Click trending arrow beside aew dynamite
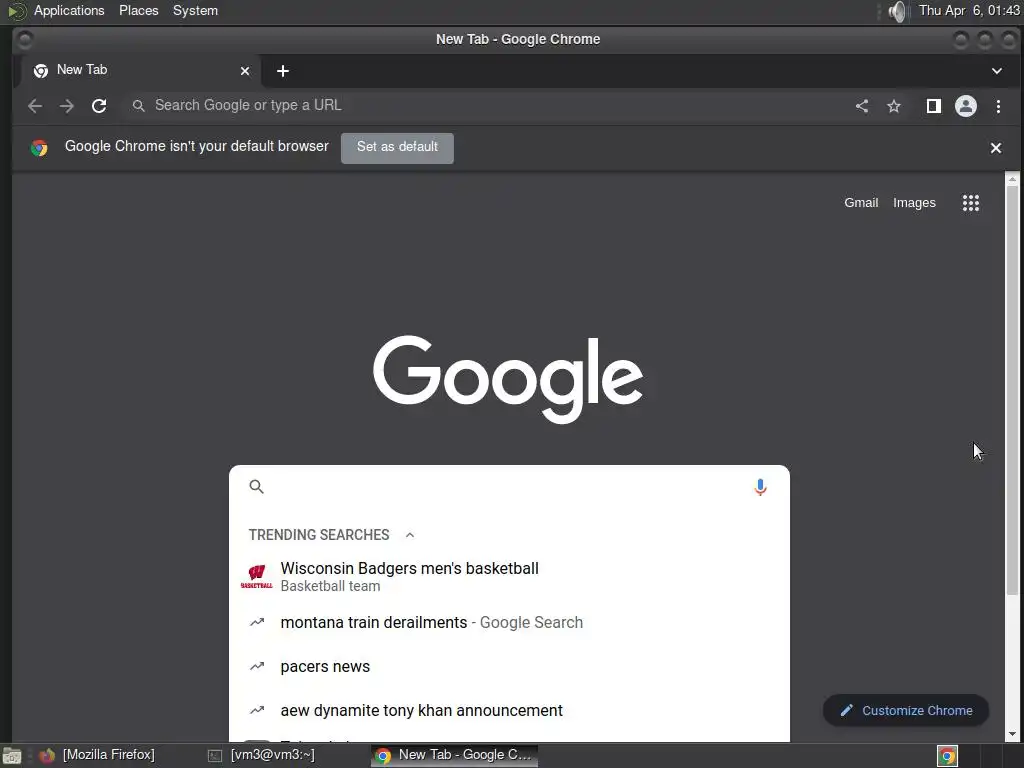Viewport: 1024px width, 768px height. pyautogui.click(x=257, y=710)
